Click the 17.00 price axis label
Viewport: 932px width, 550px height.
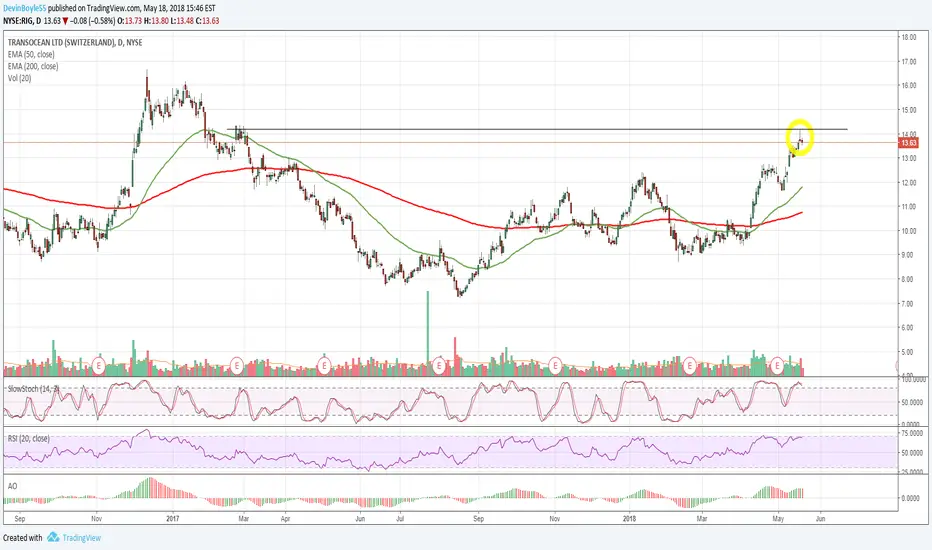pyautogui.click(x=909, y=61)
